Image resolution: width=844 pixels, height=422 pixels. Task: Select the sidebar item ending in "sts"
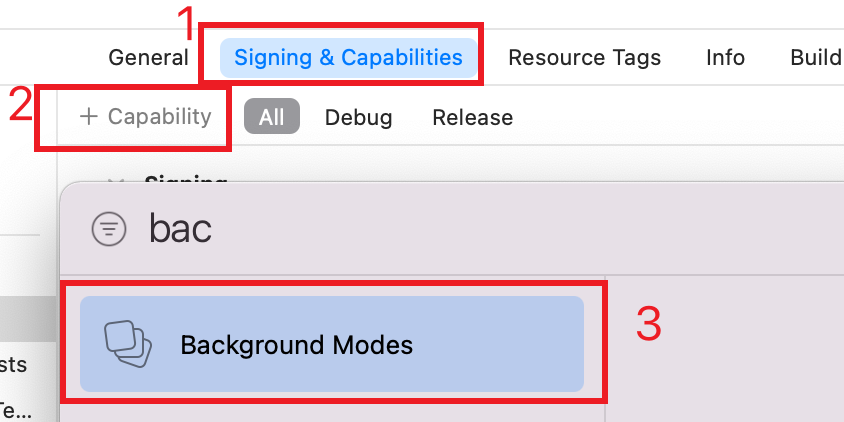click(x=13, y=365)
